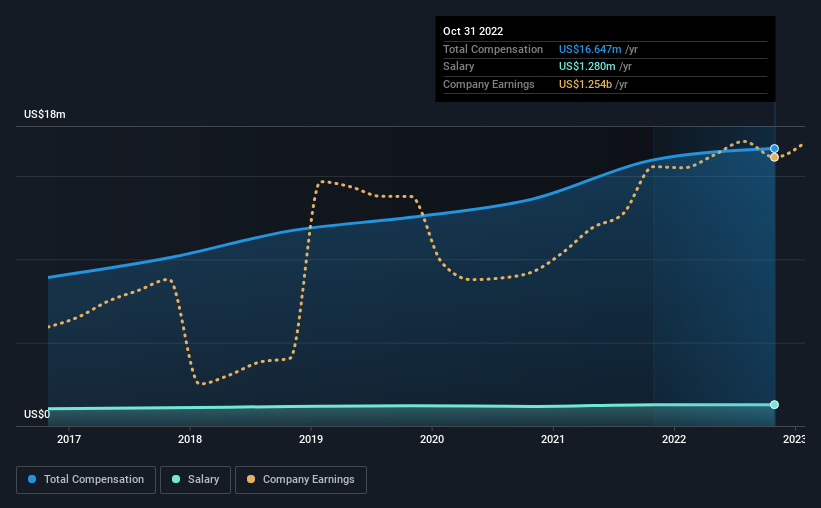Click the blue dot in Total Compensation legend
The image size is (821, 508).
[32, 479]
